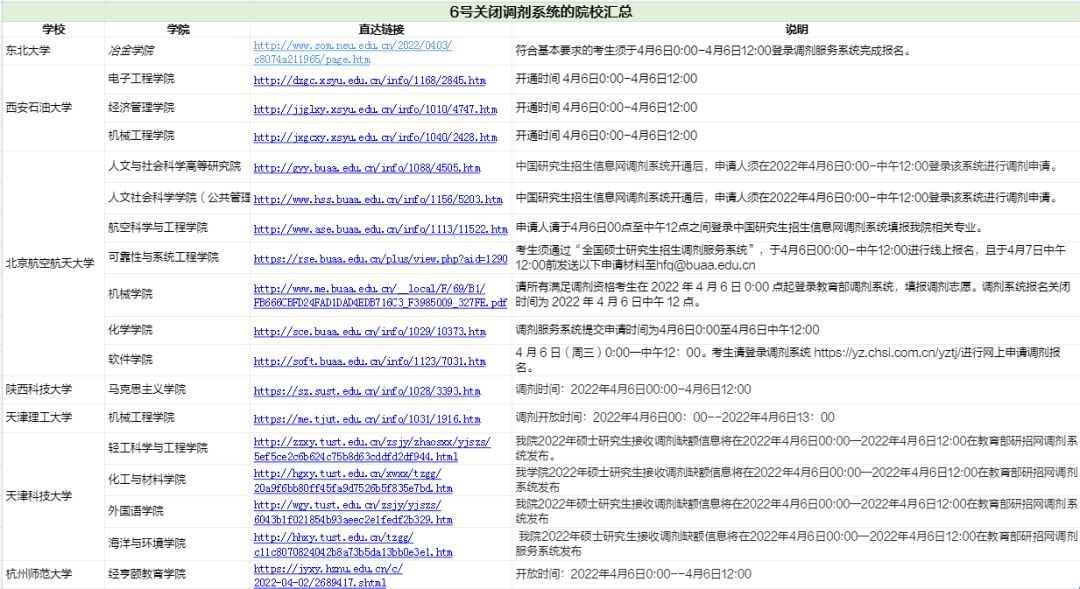Open the hhxy.tust.edu.cn link for 海洋与环境学院
The width and height of the screenshot is (1080, 589).
pos(353,545)
